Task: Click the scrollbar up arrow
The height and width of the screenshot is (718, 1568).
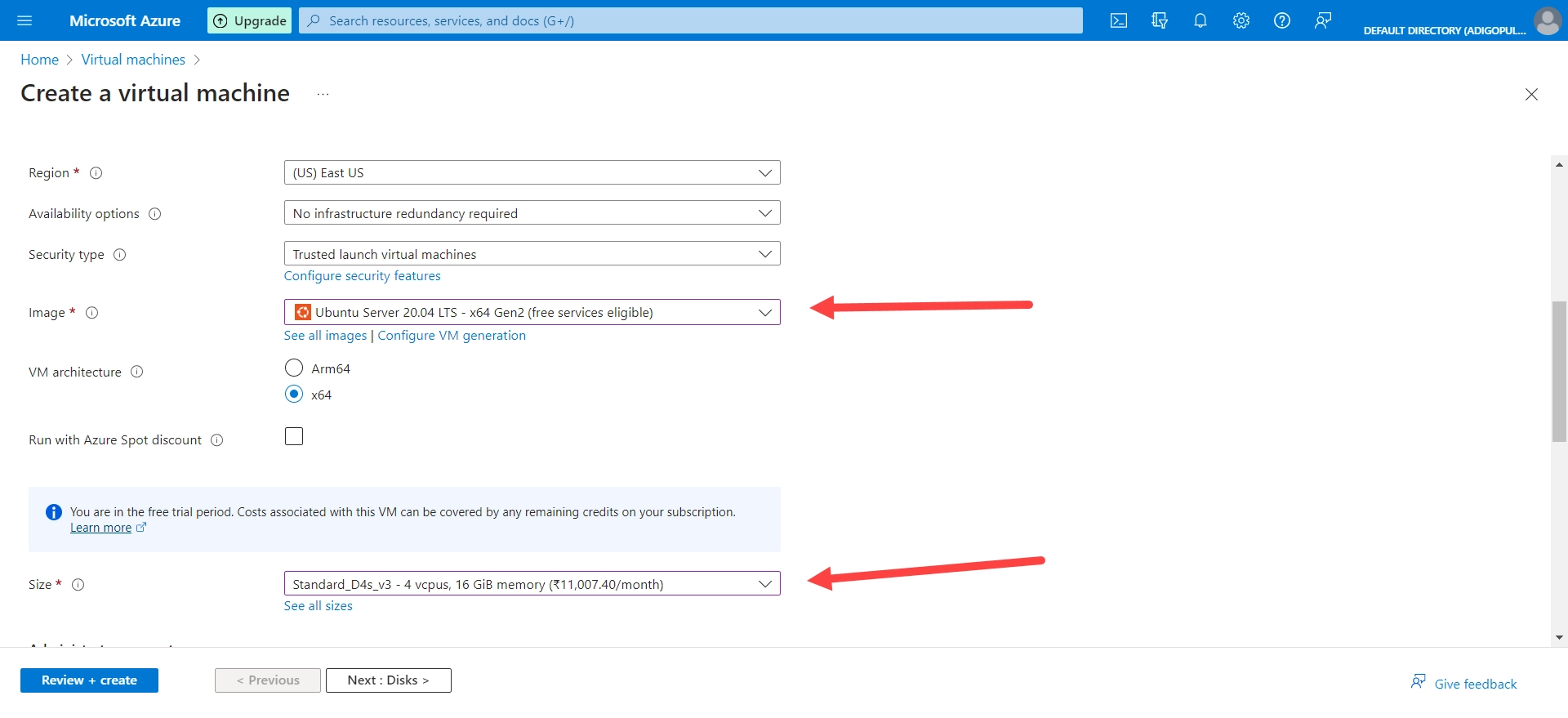Action: (x=1559, y=165)
